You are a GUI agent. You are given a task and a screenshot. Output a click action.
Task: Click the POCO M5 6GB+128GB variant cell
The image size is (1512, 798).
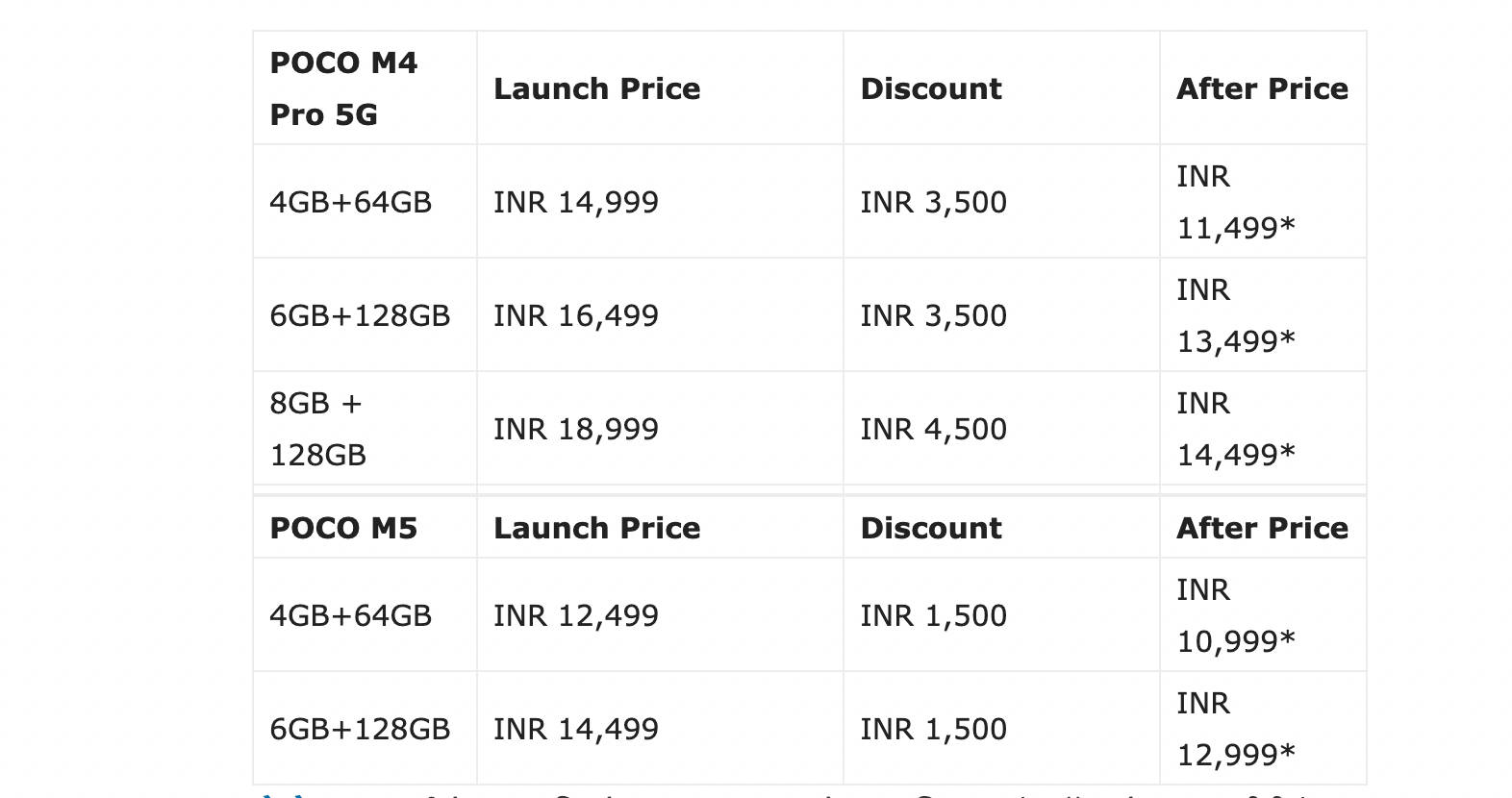point(360,729)
